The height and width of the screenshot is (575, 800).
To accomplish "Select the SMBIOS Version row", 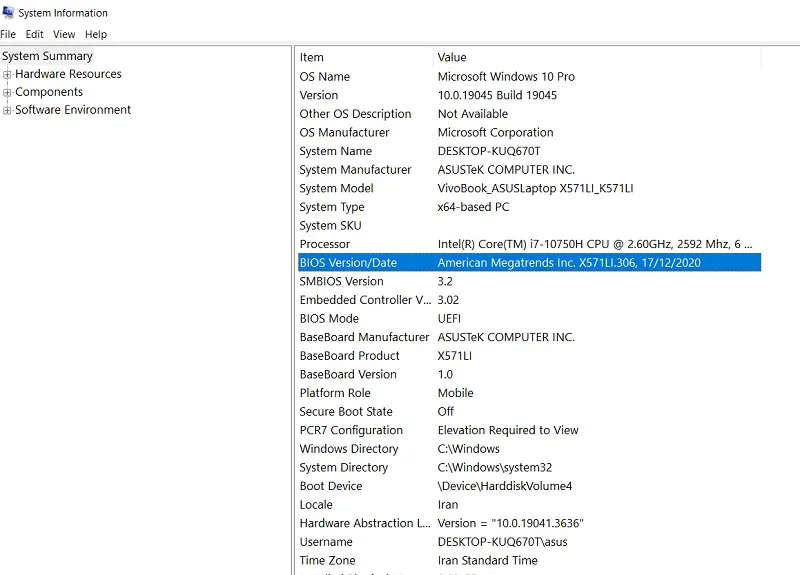I will click(529, 282).
